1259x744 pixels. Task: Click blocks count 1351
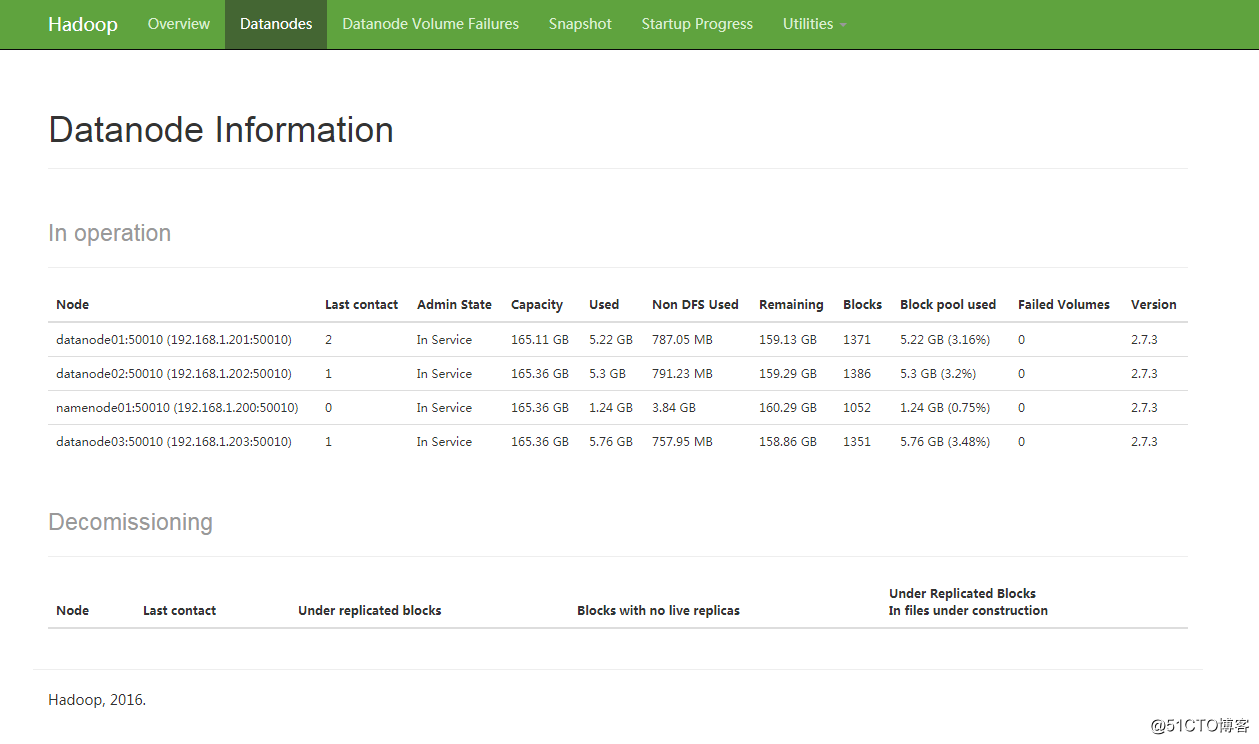click(857, 442)
